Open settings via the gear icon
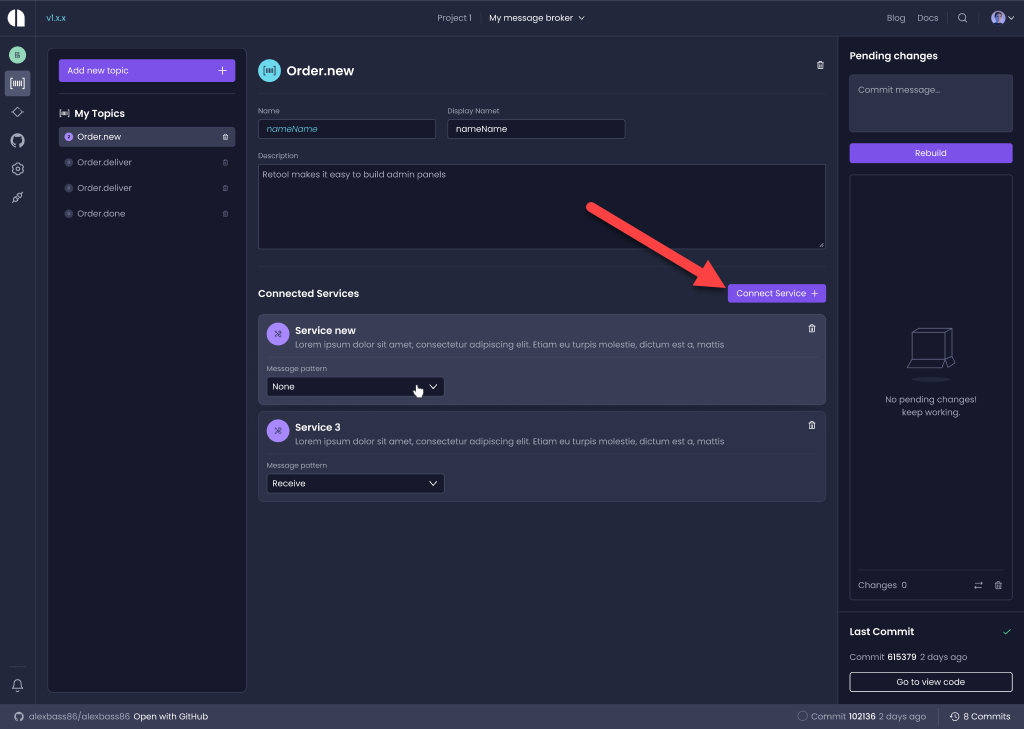This screenshot has height=729, width=1024. (16, 169)
